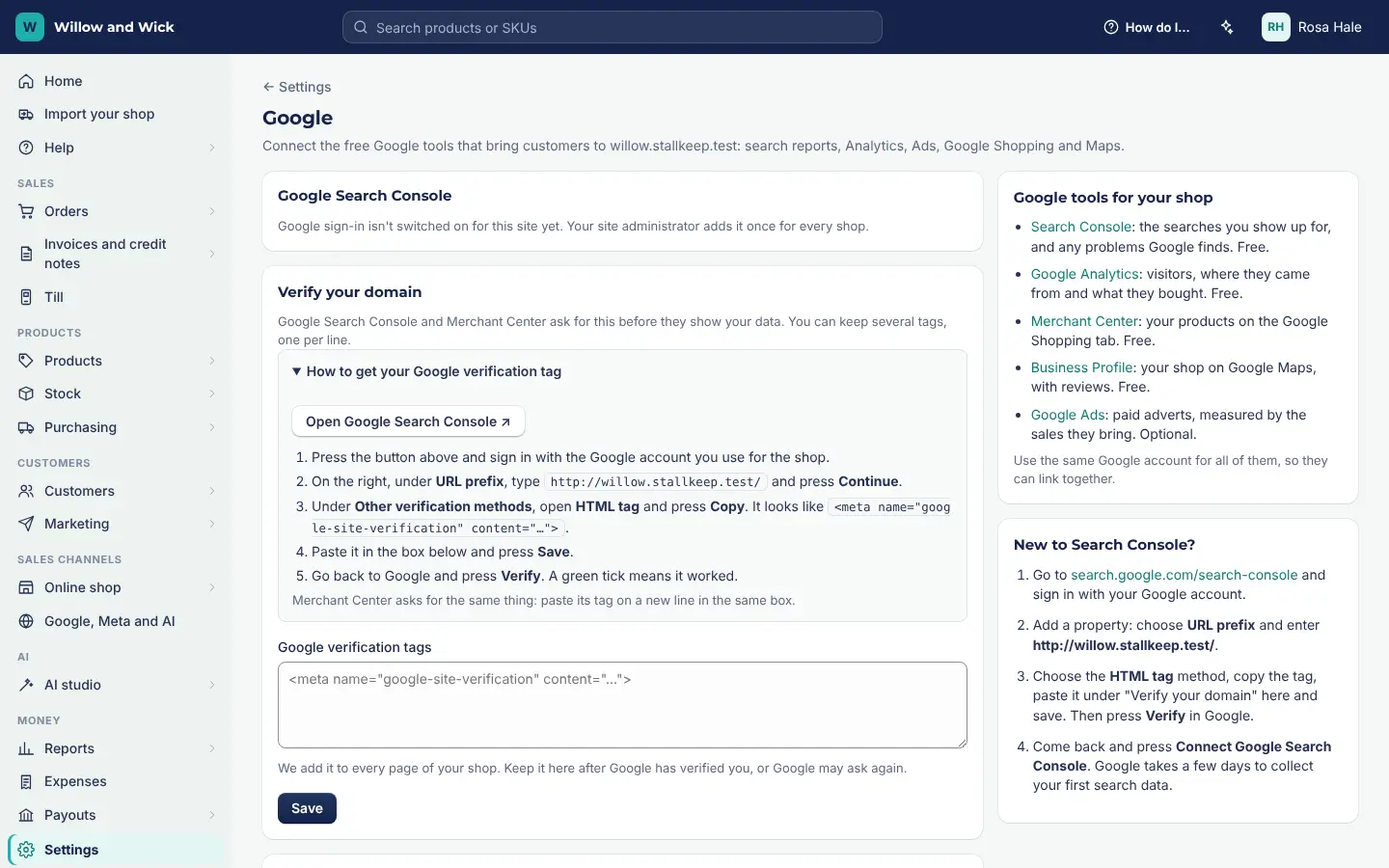Expand the Online shop chevron

click(x=212, y=587)
